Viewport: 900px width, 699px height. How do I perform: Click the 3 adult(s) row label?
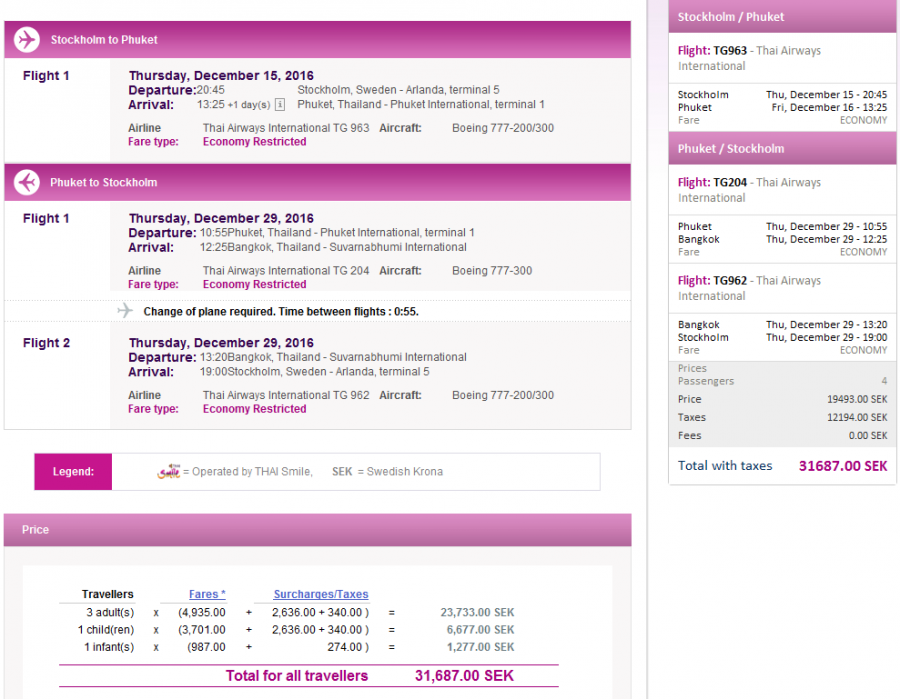tap(110, 612)
